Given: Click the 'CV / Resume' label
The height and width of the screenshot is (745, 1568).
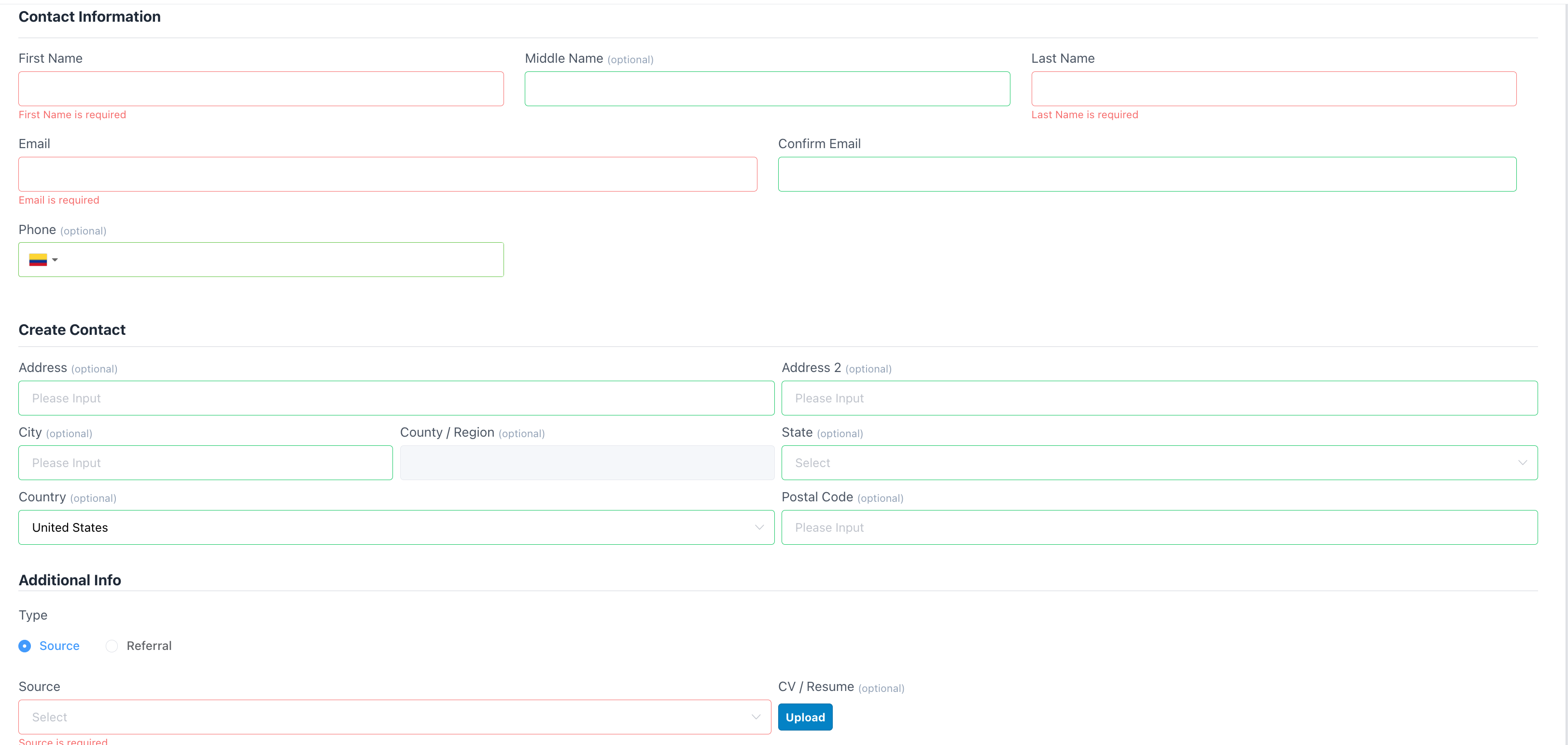Looking at the screenshot, I should tap(816, 687).
